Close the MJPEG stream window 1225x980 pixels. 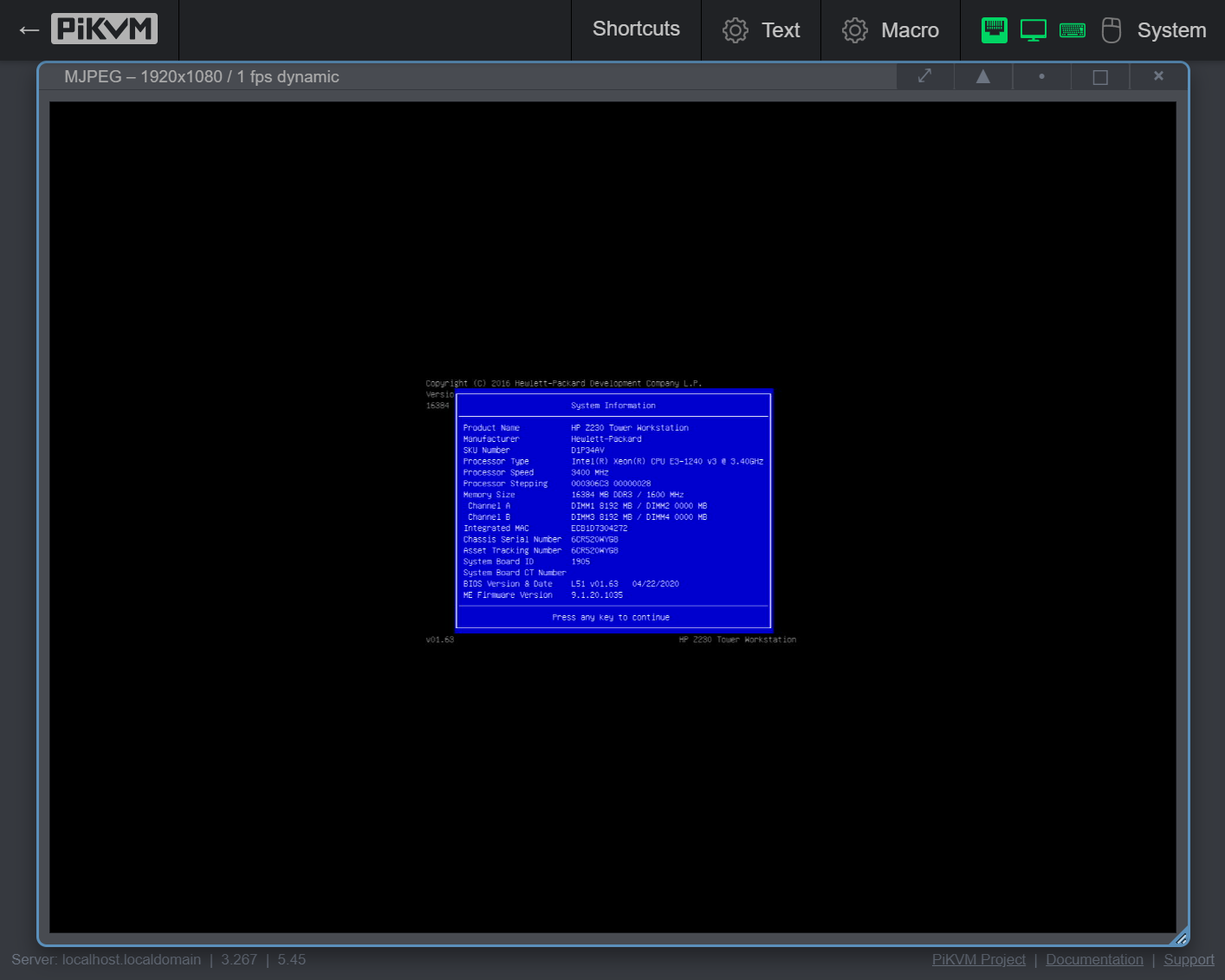(x=1158, y=76)
